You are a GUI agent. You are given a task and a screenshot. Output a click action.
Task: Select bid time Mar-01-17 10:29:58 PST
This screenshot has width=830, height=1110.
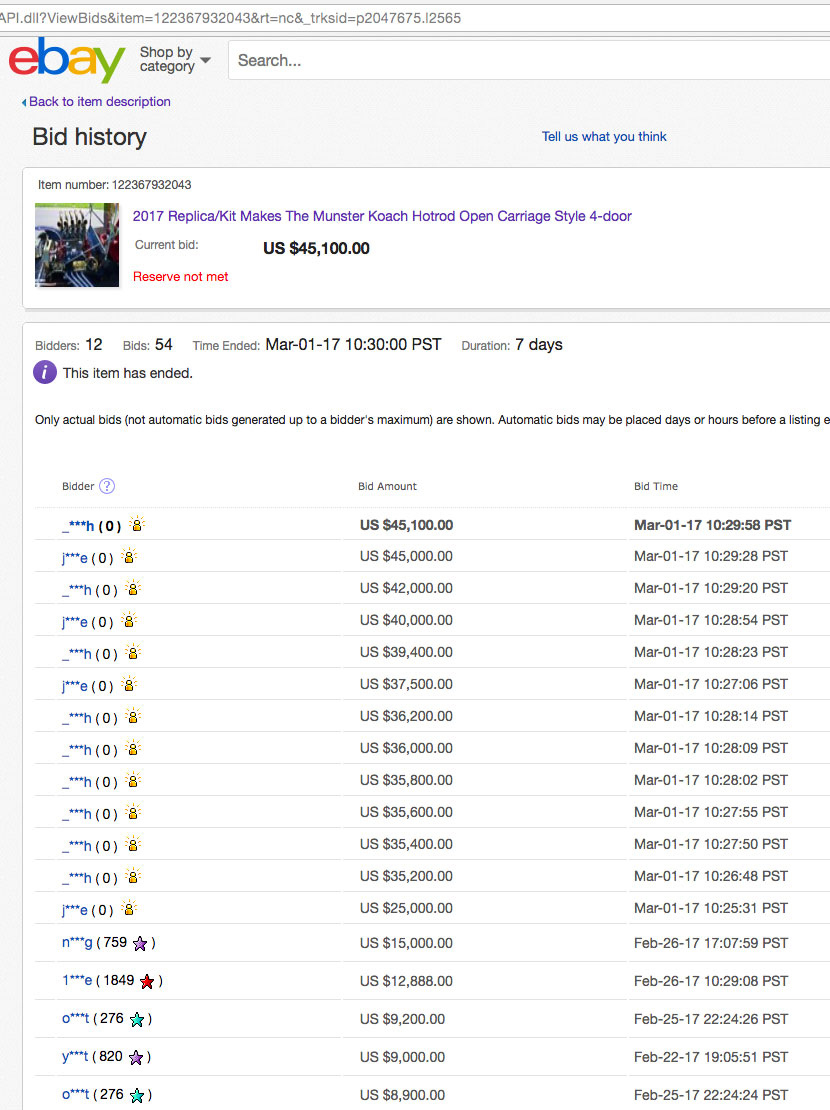click(712, 525)
